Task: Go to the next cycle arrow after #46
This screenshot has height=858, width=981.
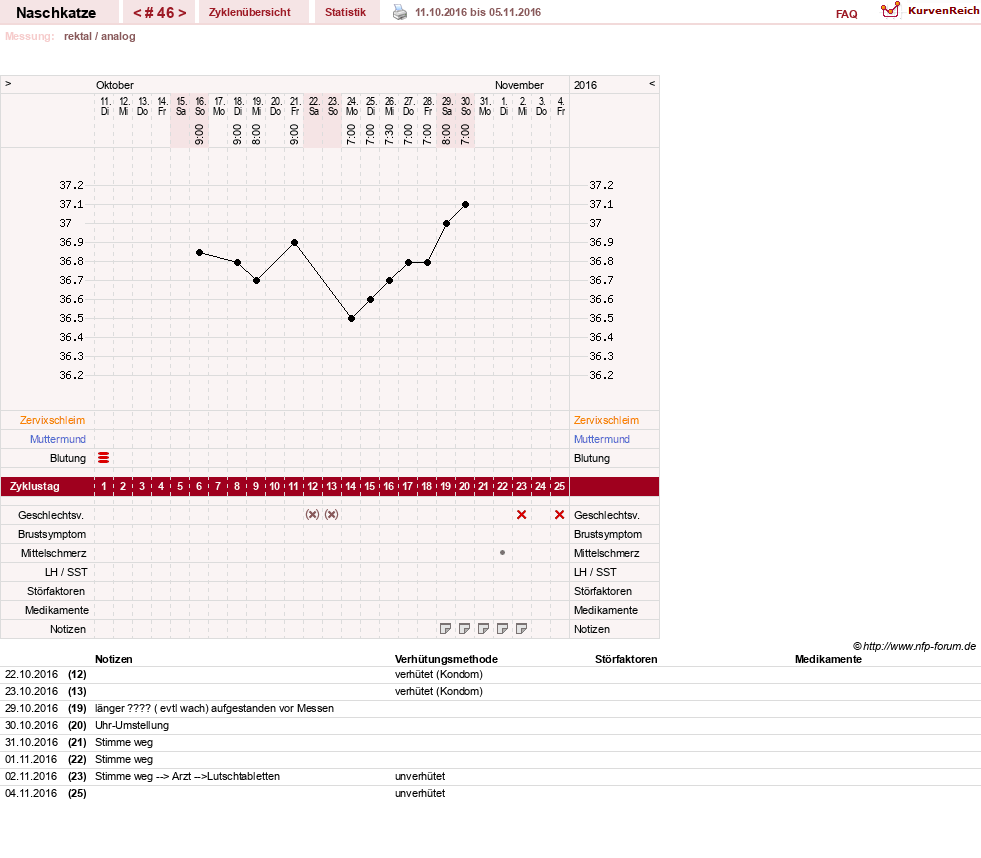Action: [x=182, y=13]
